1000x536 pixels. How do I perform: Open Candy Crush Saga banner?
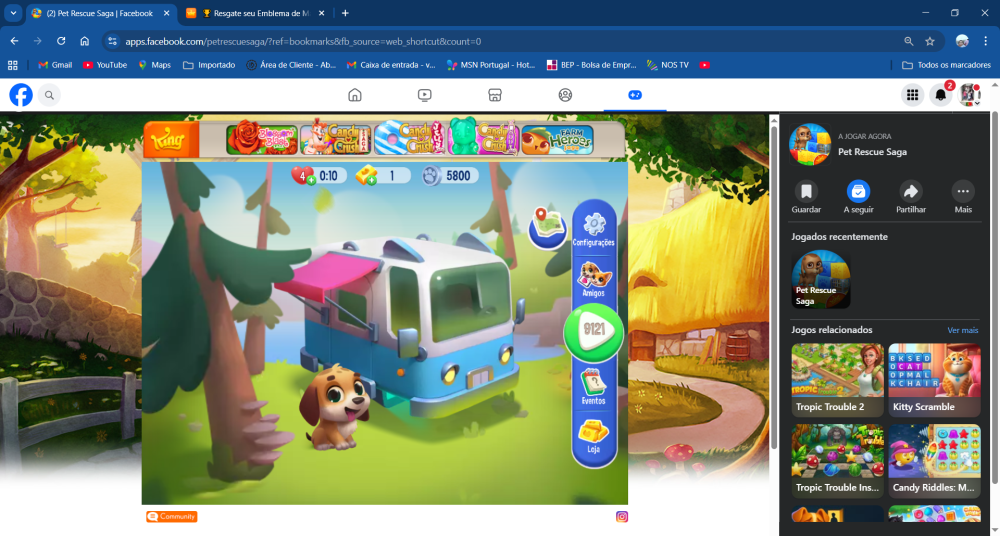point(335,138)
